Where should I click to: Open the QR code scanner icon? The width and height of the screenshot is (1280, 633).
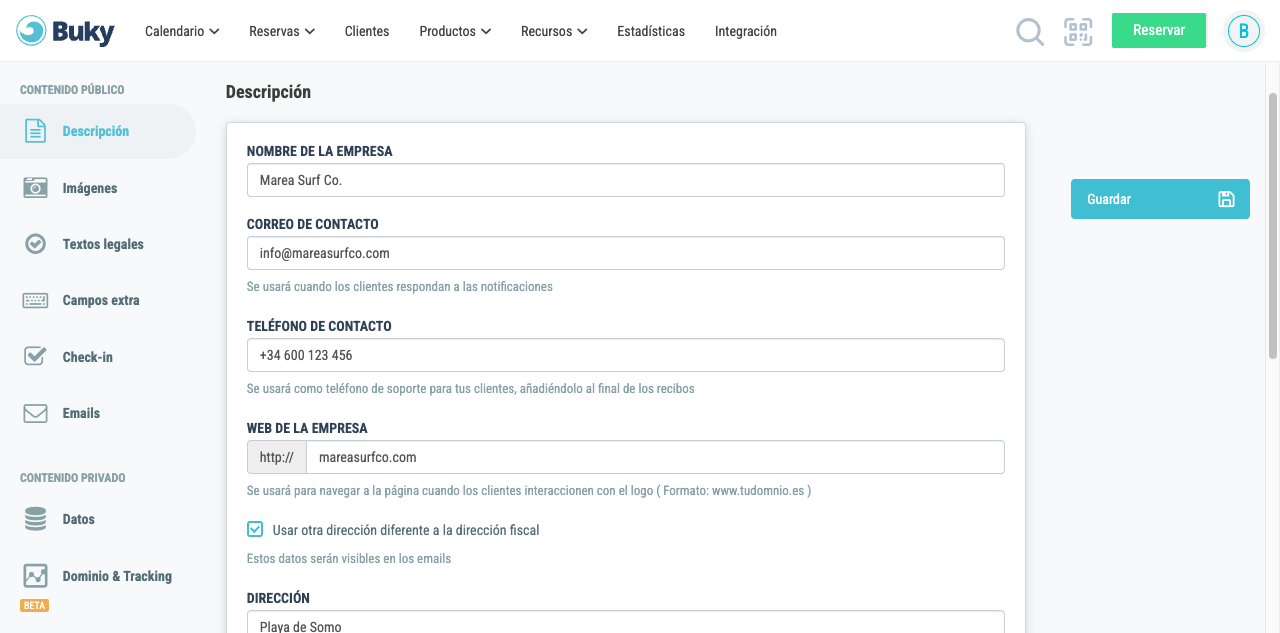[1078, 32]
